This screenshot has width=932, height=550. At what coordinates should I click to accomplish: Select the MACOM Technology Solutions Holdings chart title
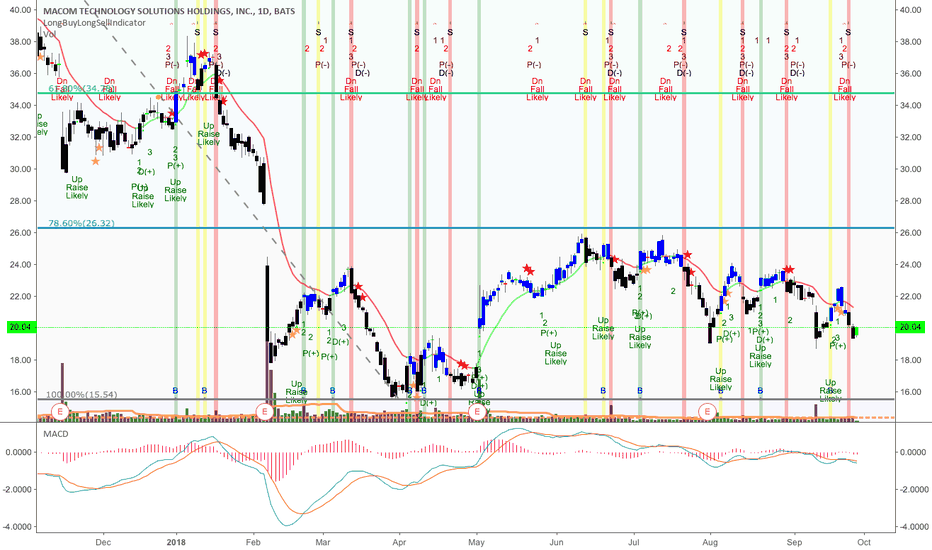click(x=169, y=11)
